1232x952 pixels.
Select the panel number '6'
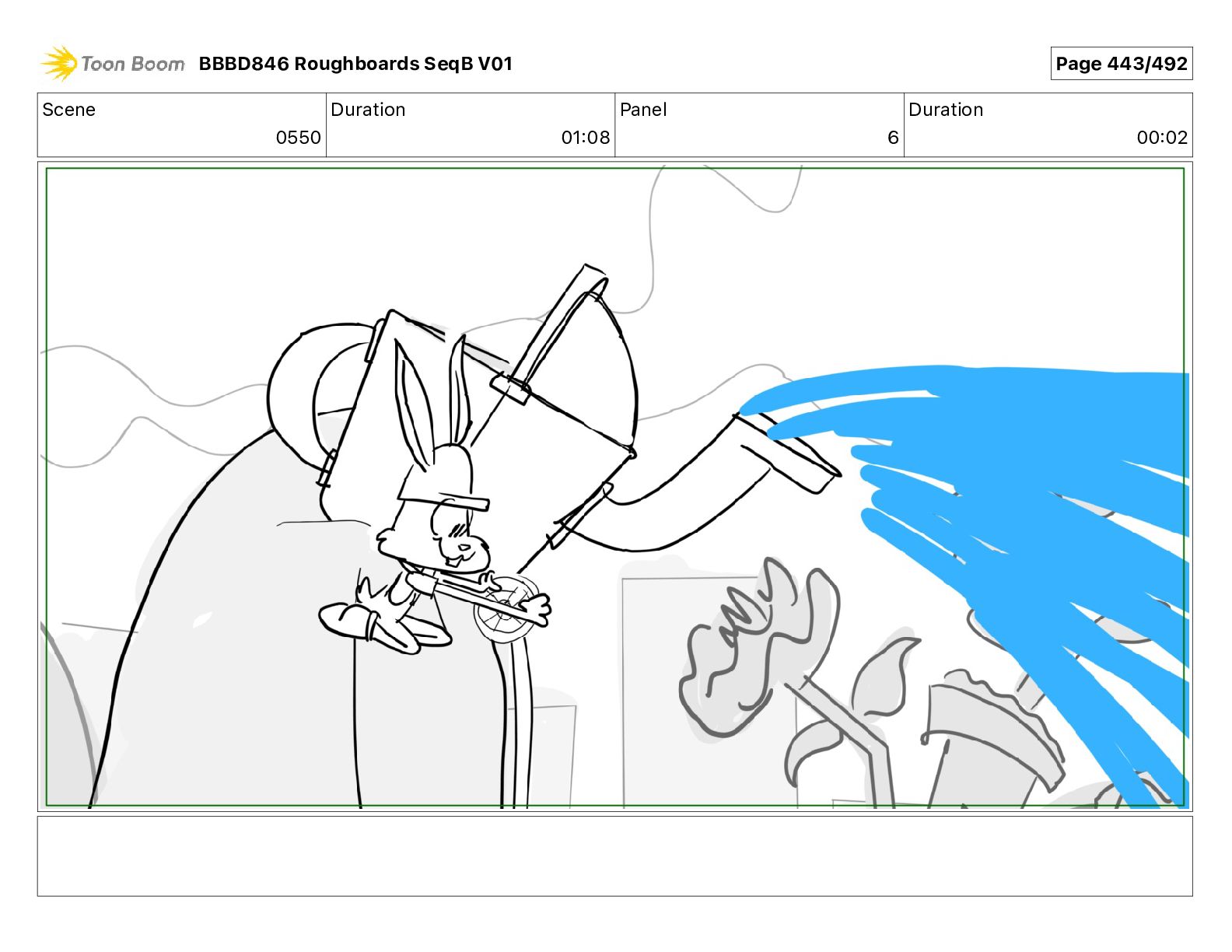tap(893, 138)
